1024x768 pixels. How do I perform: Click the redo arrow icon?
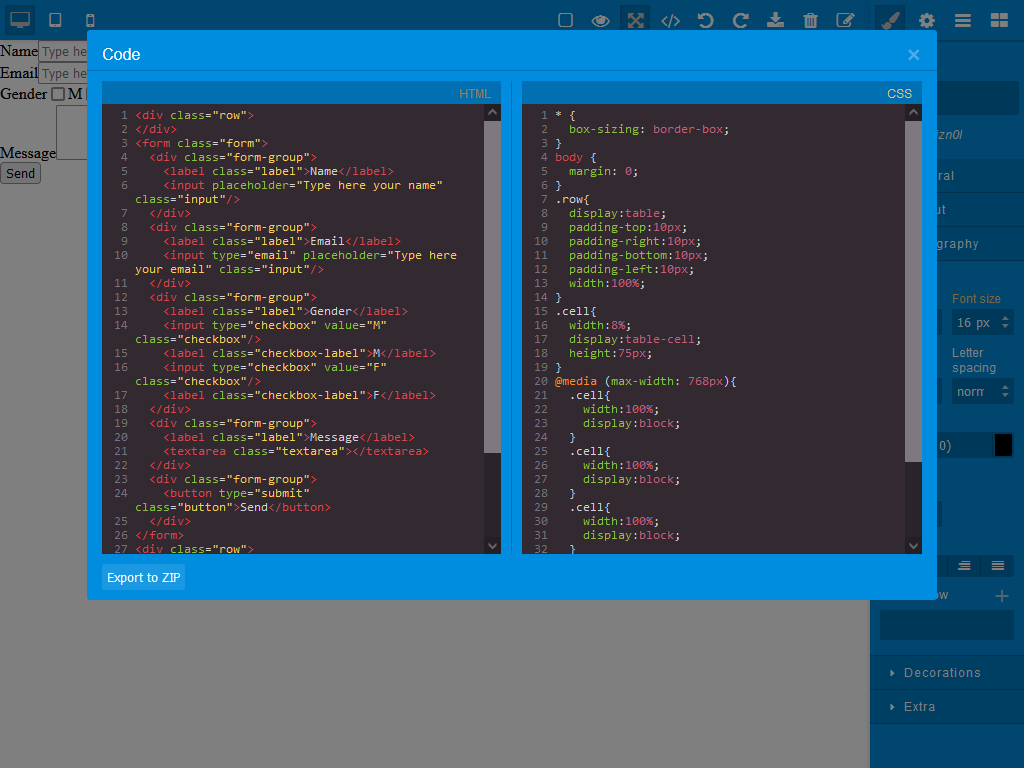point(740,21)
